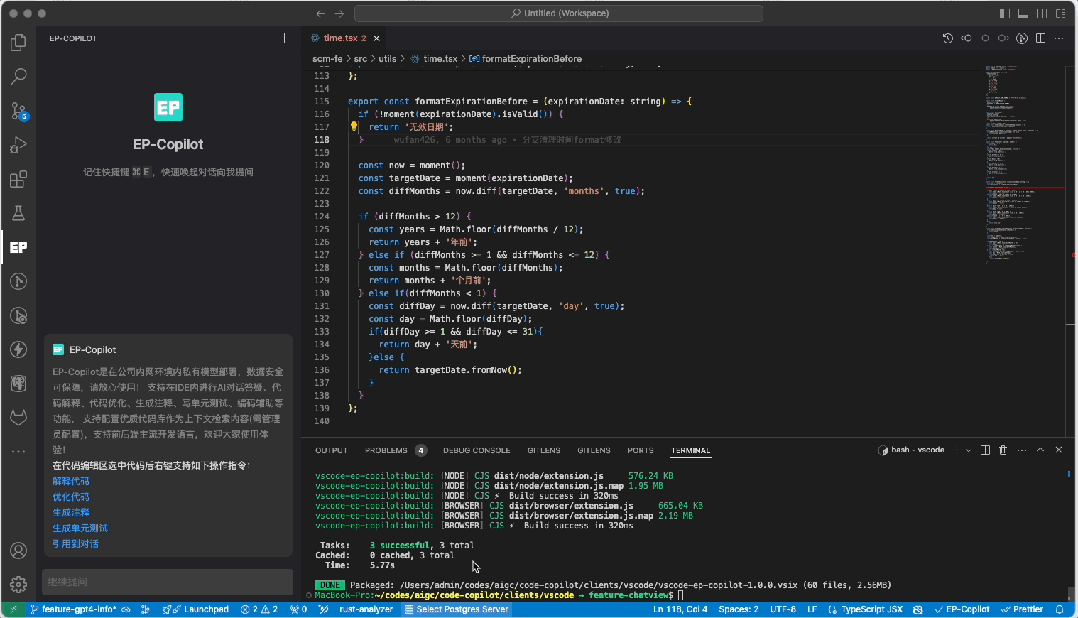
Task: Click the file history clock icon
Action: (x=947, y=38)
